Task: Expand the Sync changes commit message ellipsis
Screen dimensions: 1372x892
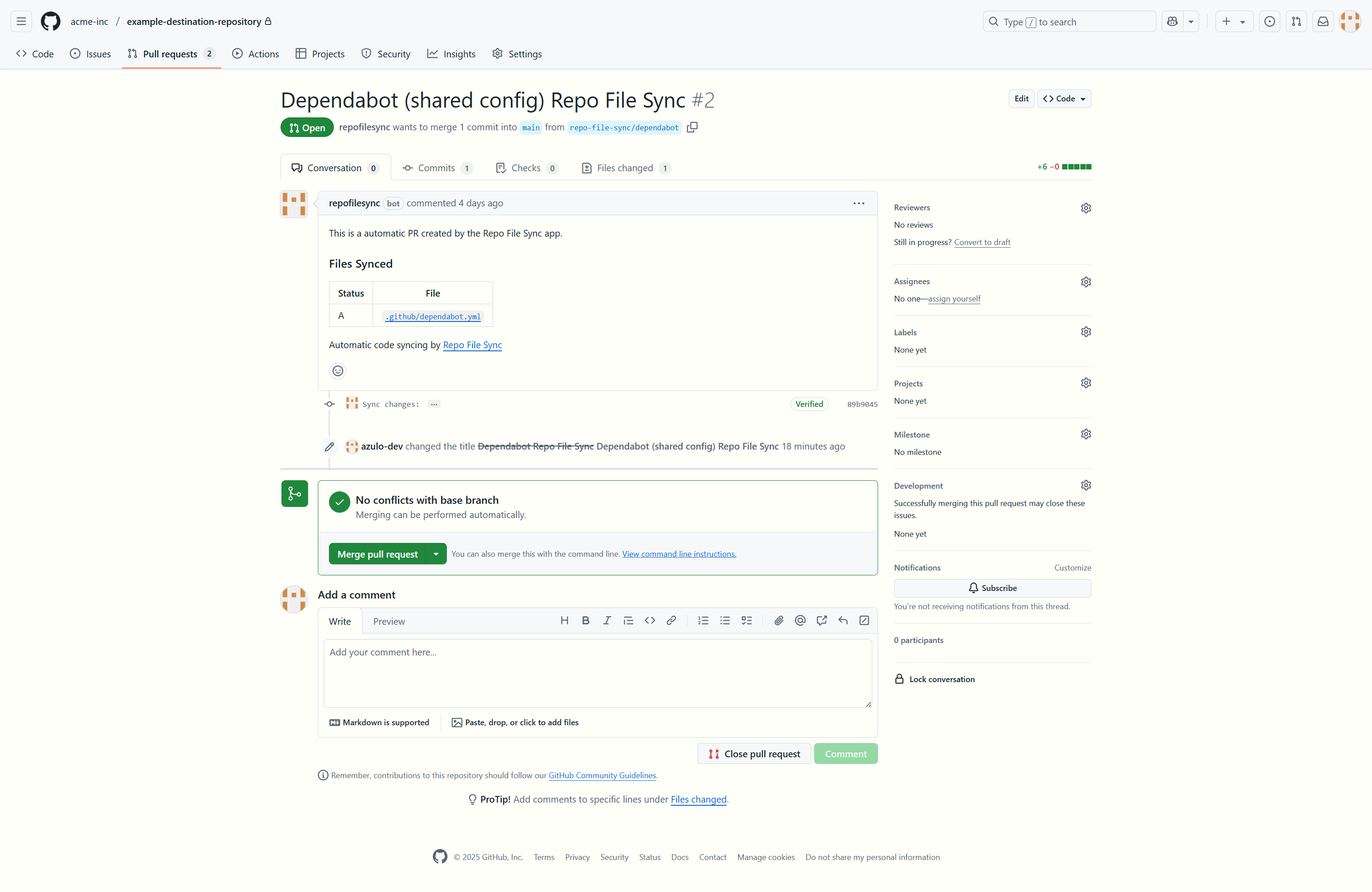Action: coord(434,404)
